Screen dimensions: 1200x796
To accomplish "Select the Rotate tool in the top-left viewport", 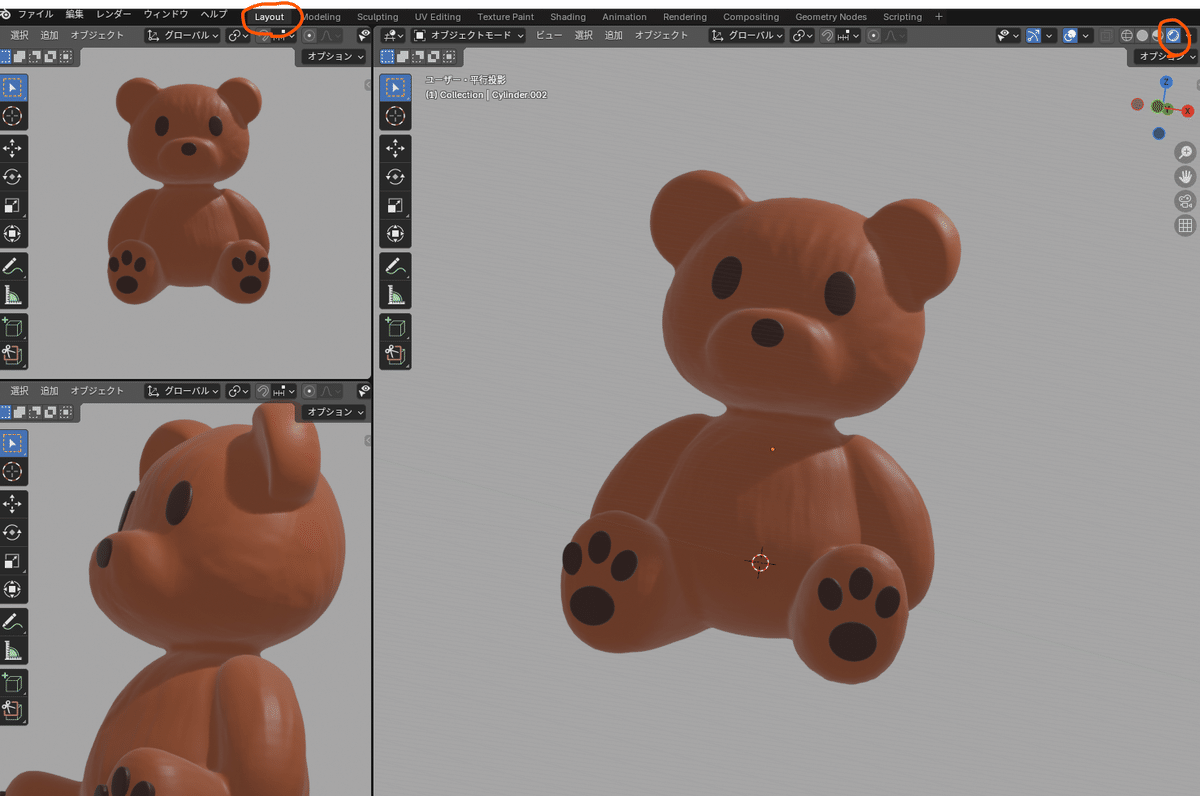I will [x=14, y=177].
